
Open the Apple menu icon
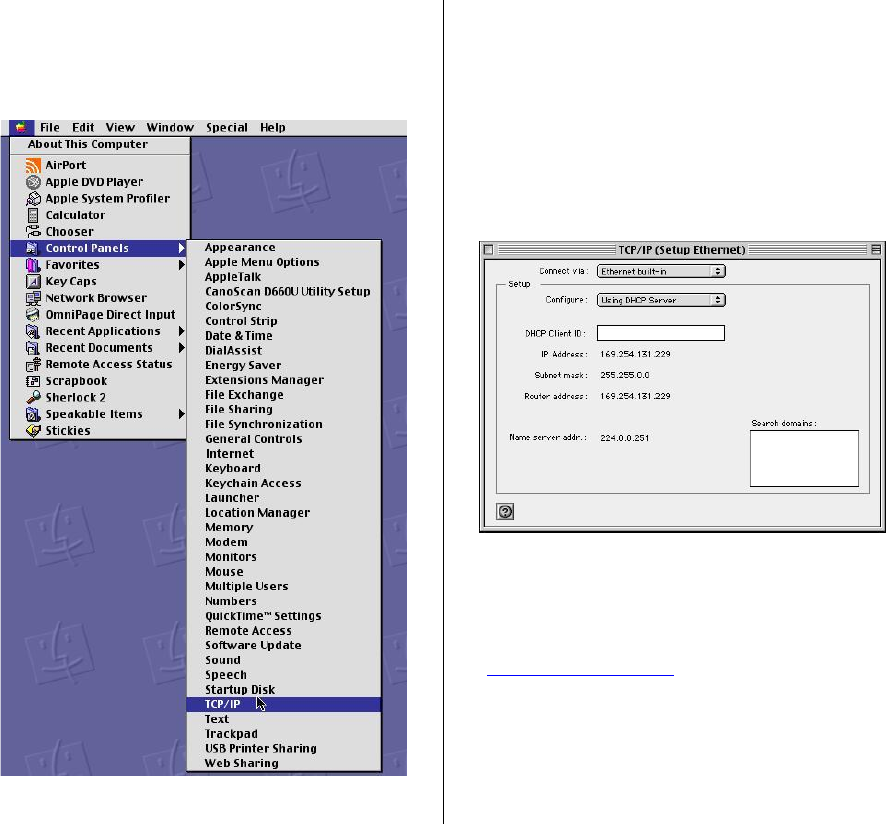pyautogui.click(x=21, y=127)
